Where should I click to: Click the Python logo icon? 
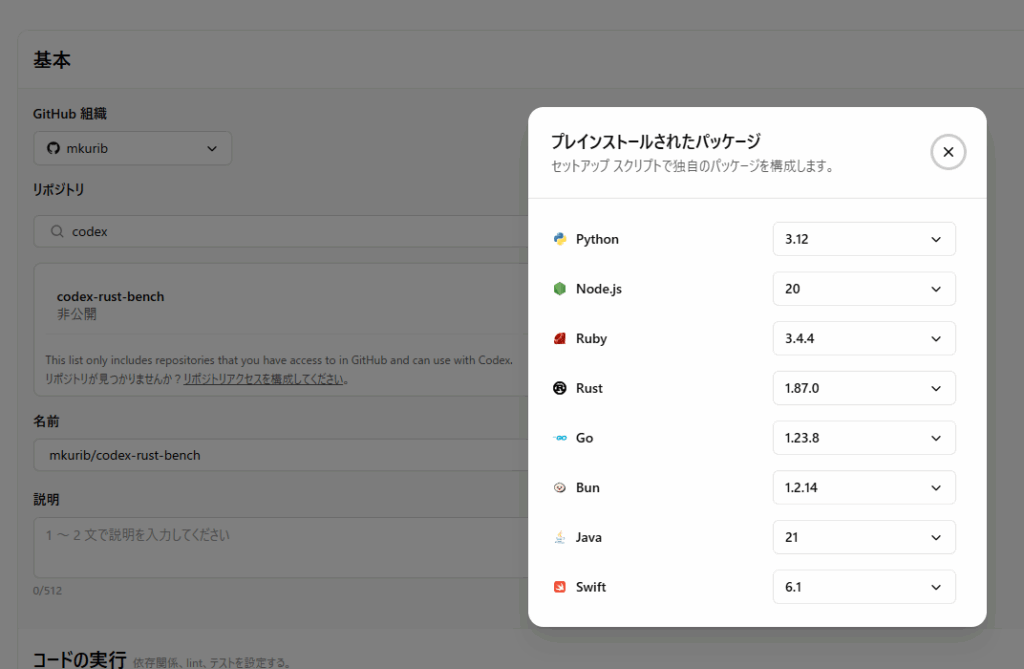coord(560,239)
